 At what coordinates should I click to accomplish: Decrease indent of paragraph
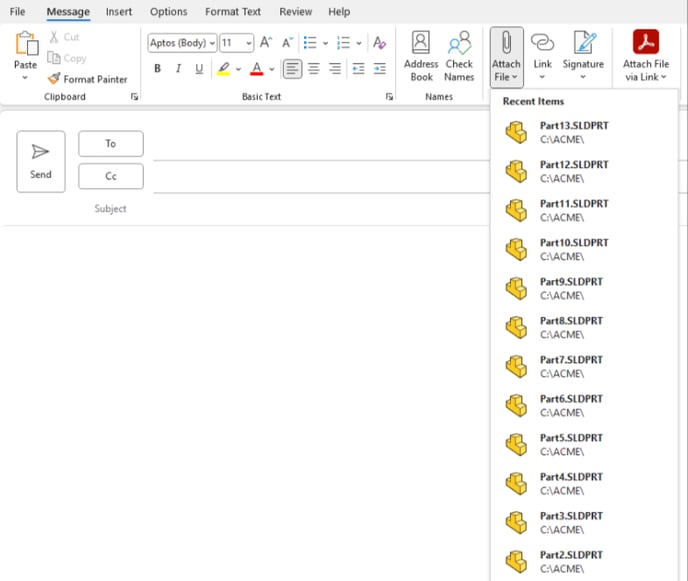[x=358, y=69]
